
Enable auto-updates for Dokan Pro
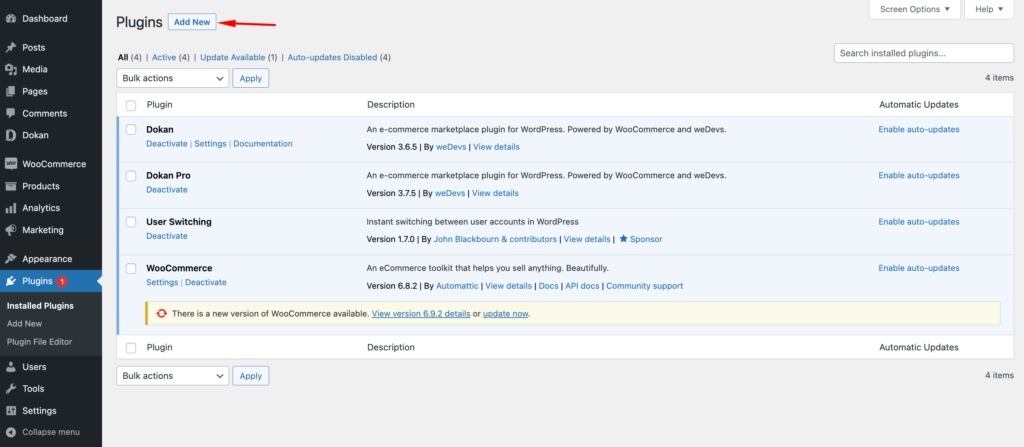tap(919, 176)
